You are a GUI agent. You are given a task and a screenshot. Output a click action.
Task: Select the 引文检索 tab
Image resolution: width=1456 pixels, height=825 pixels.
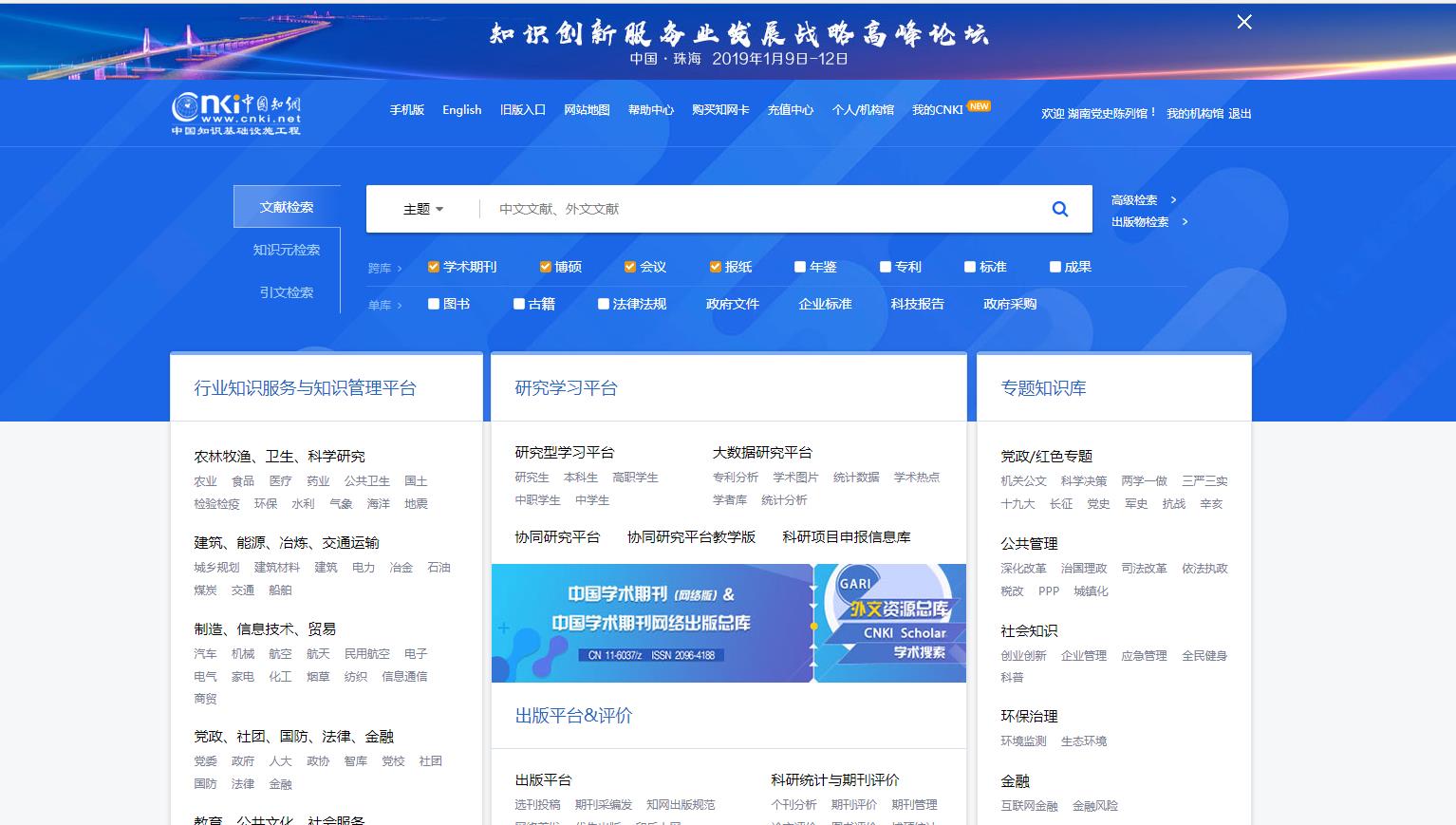tap(287, 292)
